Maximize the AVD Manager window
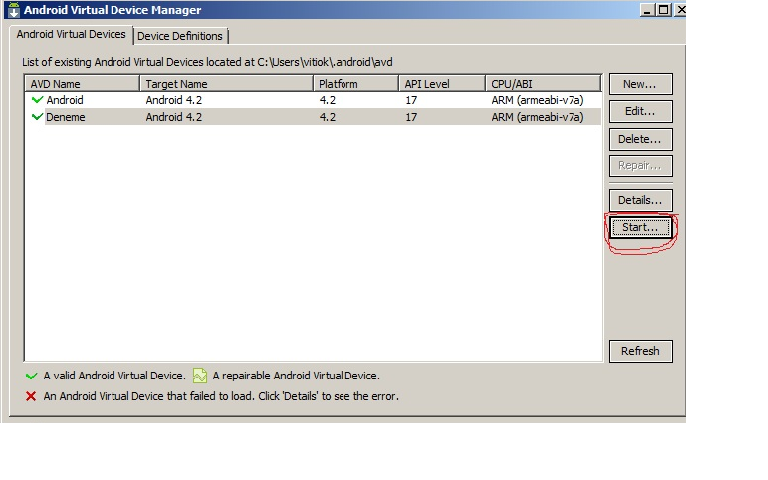The height and width of the screenshot is (480, 768). (x=664, y=10)
